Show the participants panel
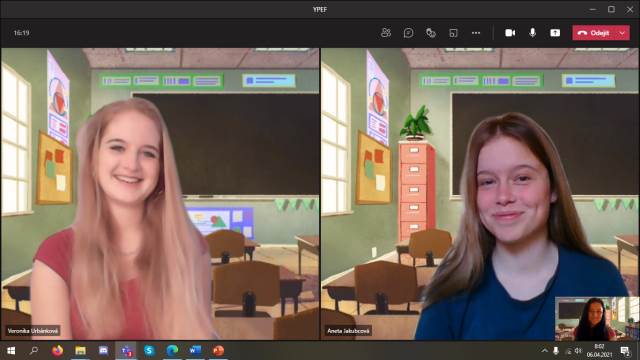Viewport: 640px width, 360px height. pos(386,33)
